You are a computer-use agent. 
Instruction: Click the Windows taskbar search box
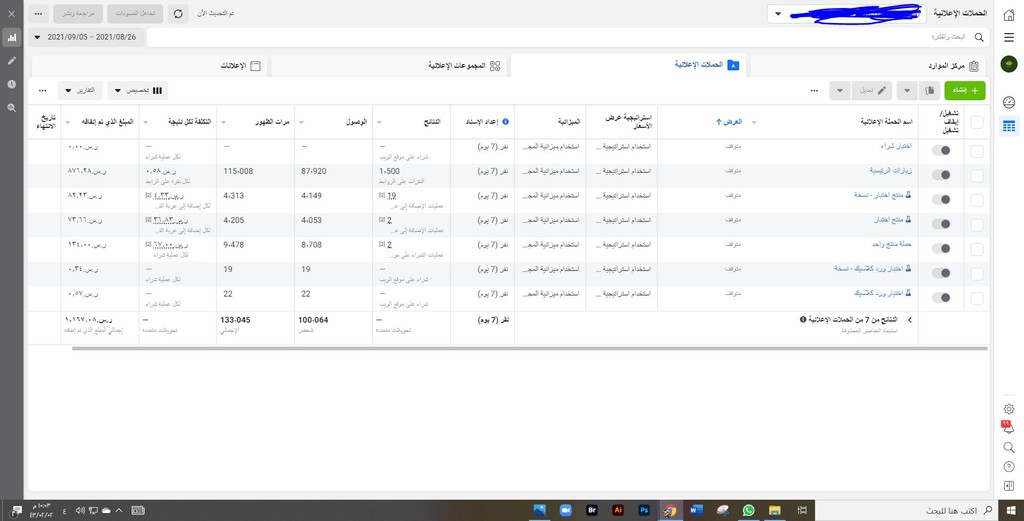coord(906,511)
